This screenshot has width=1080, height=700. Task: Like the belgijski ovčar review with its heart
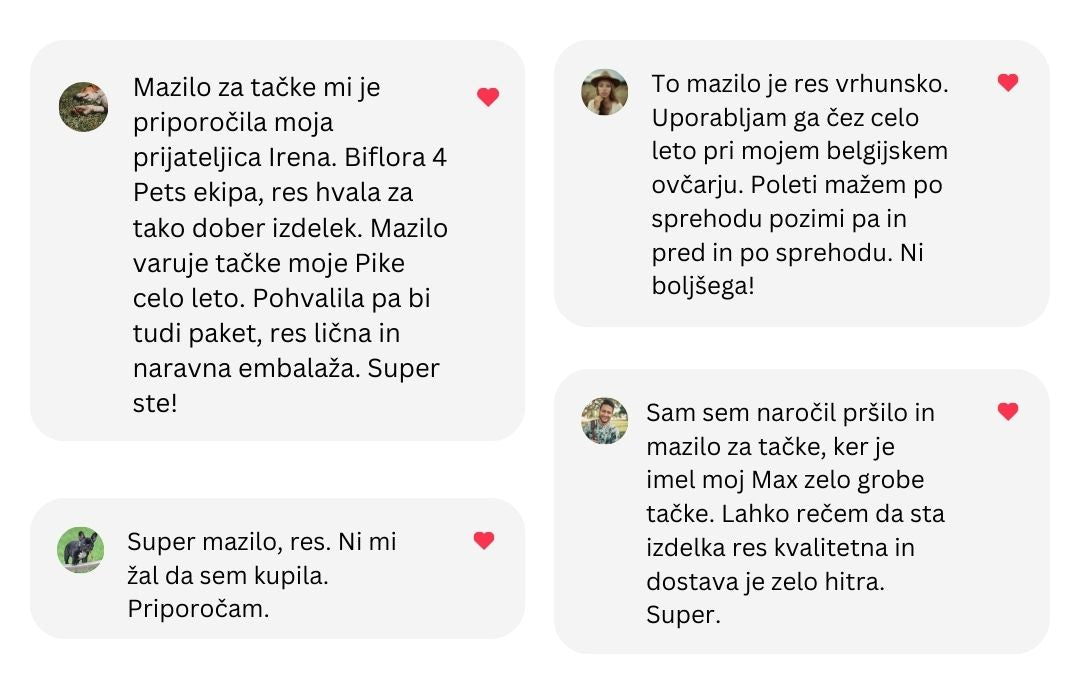[1008, 83]
